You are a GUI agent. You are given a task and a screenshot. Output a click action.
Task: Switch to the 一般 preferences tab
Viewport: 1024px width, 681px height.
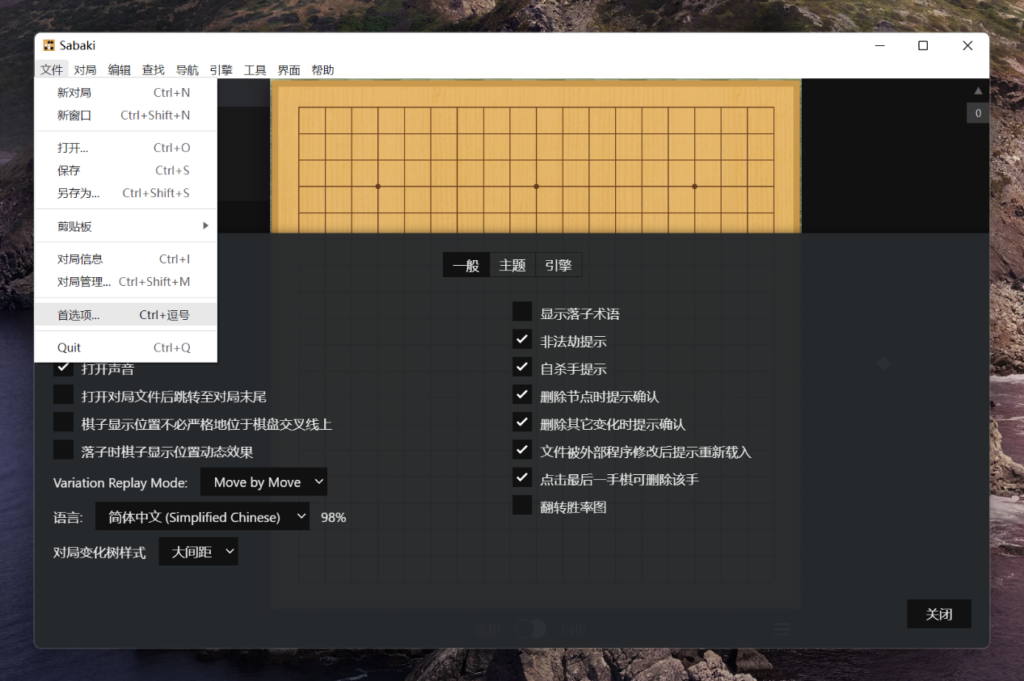click(466, 265)
